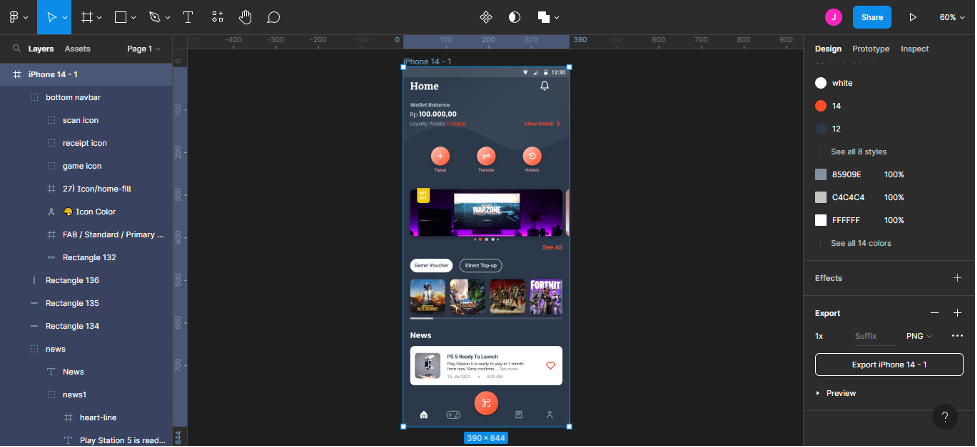Image resolution: width=977 pixels, height=447 pixels.
Task: Open the Resources components tool
Action: tap(217, 17)
